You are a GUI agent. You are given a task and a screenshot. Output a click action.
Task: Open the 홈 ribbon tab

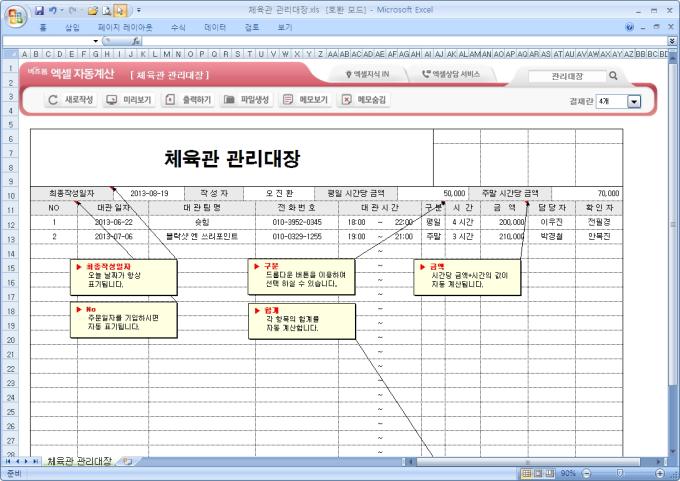tap(43, 27)
